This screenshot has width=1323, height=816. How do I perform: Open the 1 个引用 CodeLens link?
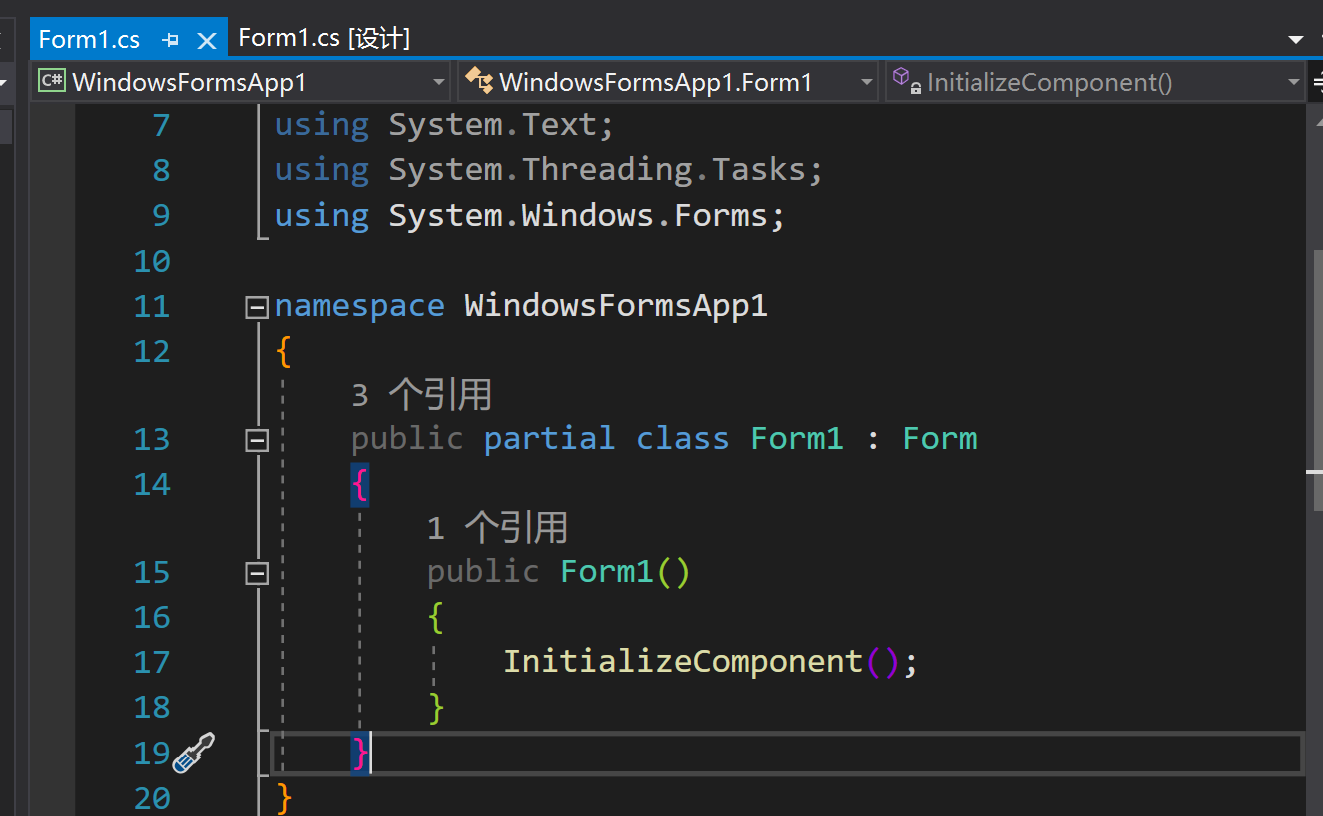(x=497, y=527)
